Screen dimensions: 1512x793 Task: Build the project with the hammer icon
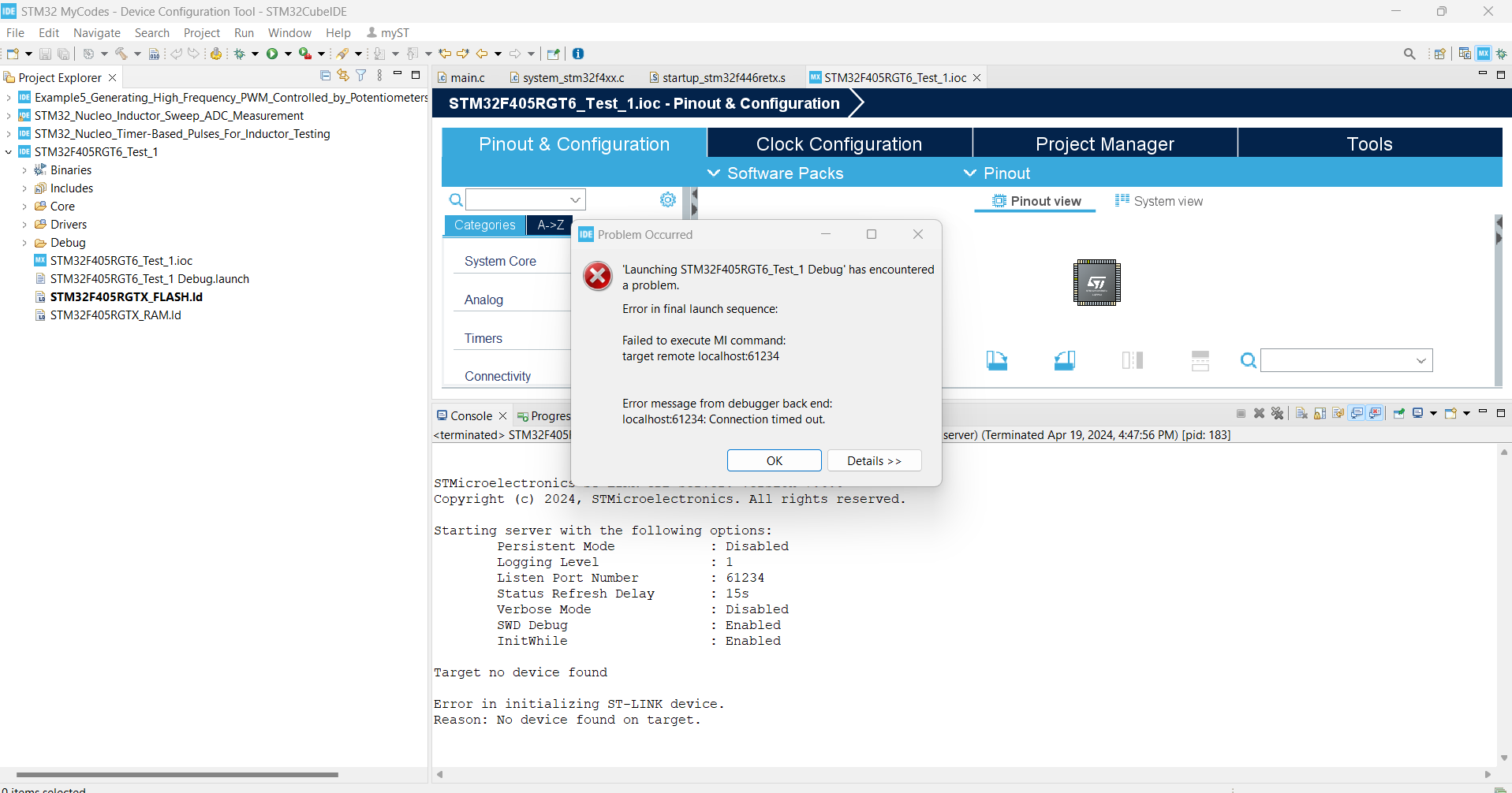(x=122, y=53)
